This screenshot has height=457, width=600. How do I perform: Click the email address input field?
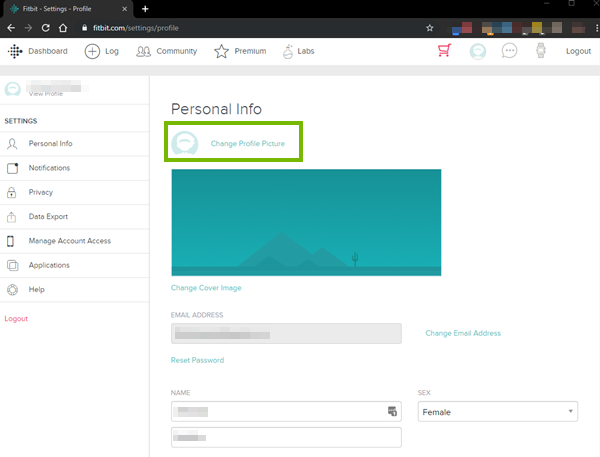pyautogui.click(x=286, y=333)
